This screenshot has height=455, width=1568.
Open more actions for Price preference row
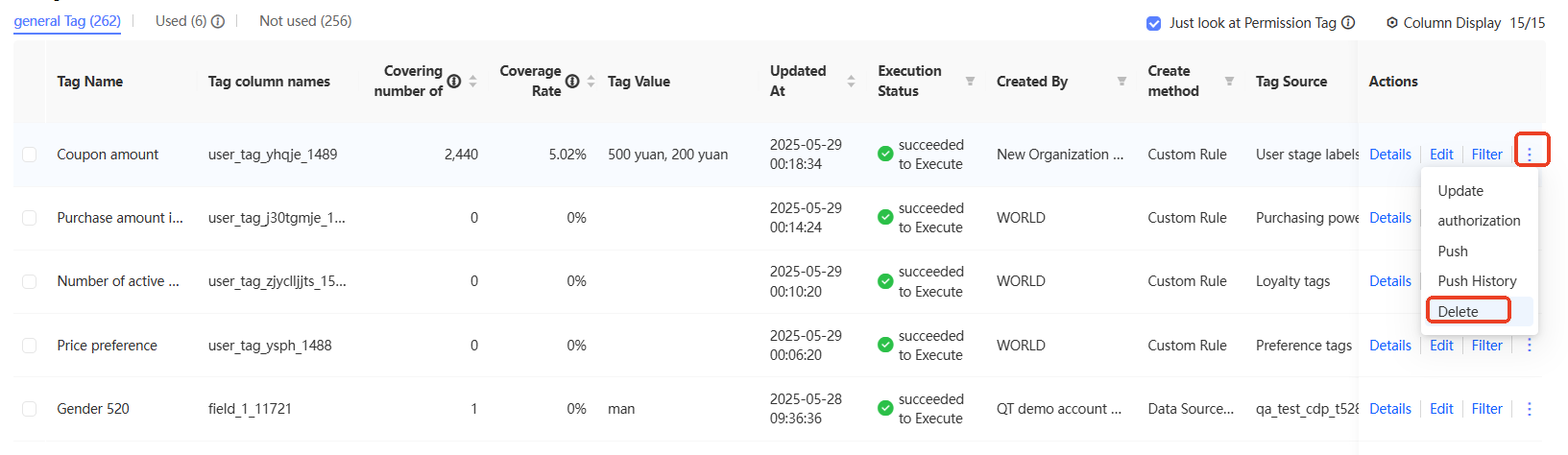1530,346
